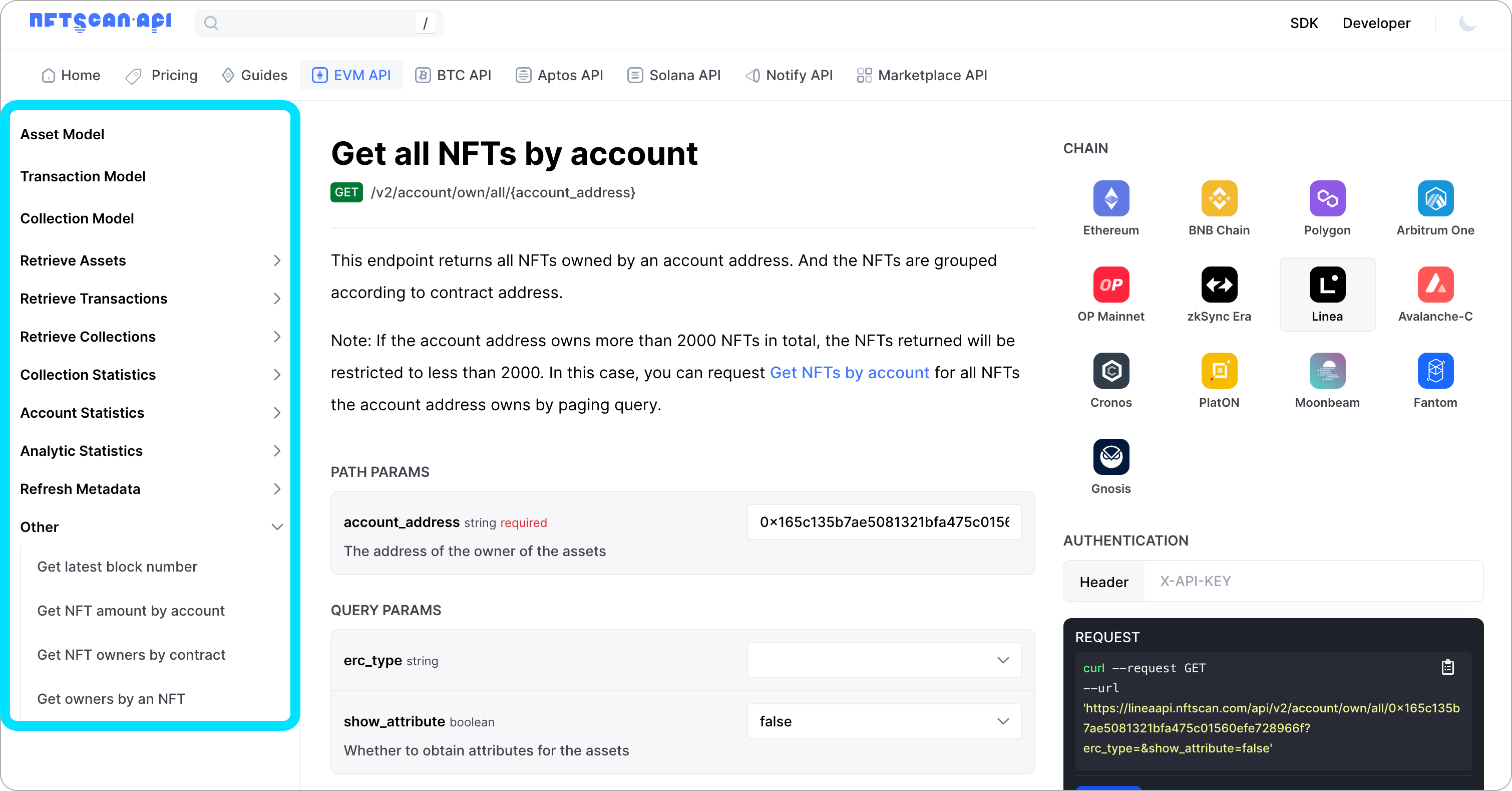Pick the Gnosis chain icon
1512x791 pixels.
[x=1110, y=457]
